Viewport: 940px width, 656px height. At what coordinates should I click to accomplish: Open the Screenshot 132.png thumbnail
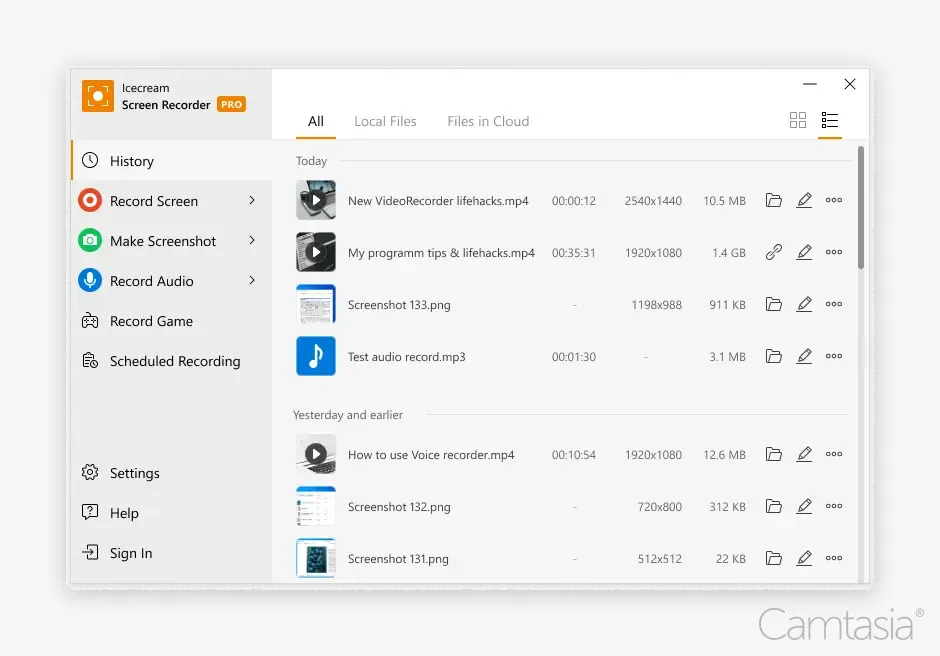[x=316, y=506]
